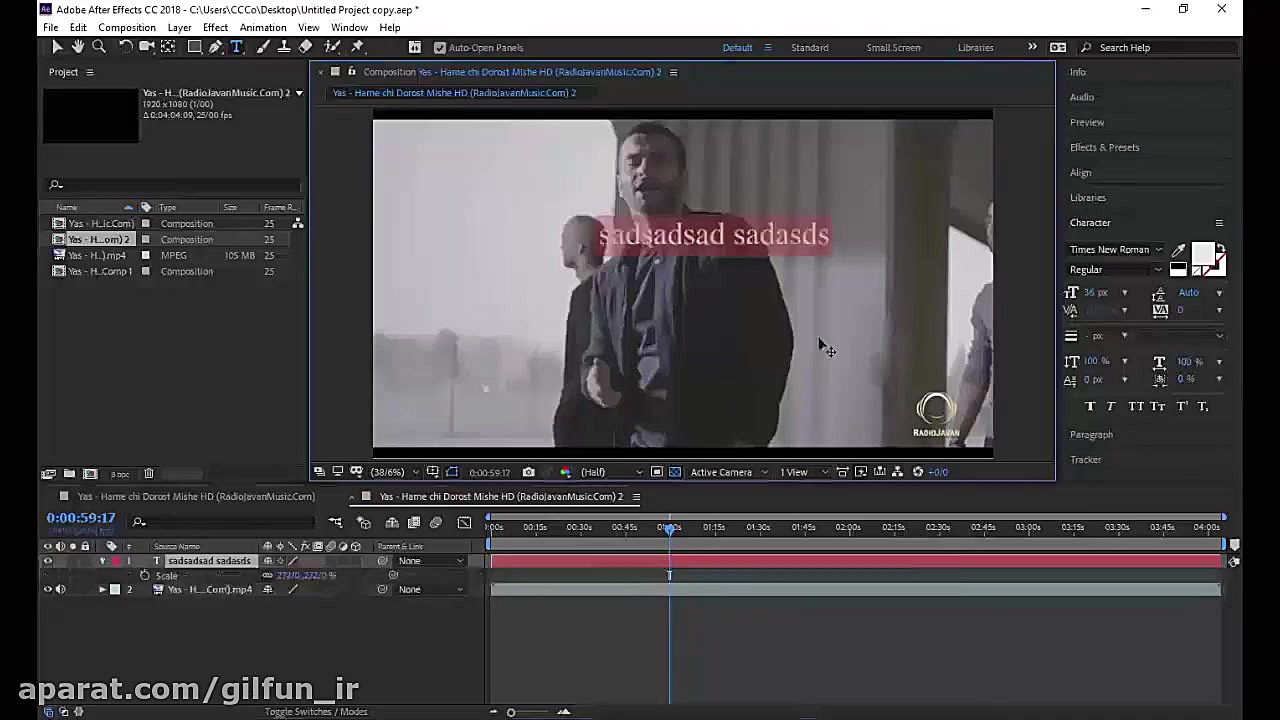The height and width of the screenshot is (720, 1280).
Task: Toggle the composition viewer lock icon
Action: (351, 72)
